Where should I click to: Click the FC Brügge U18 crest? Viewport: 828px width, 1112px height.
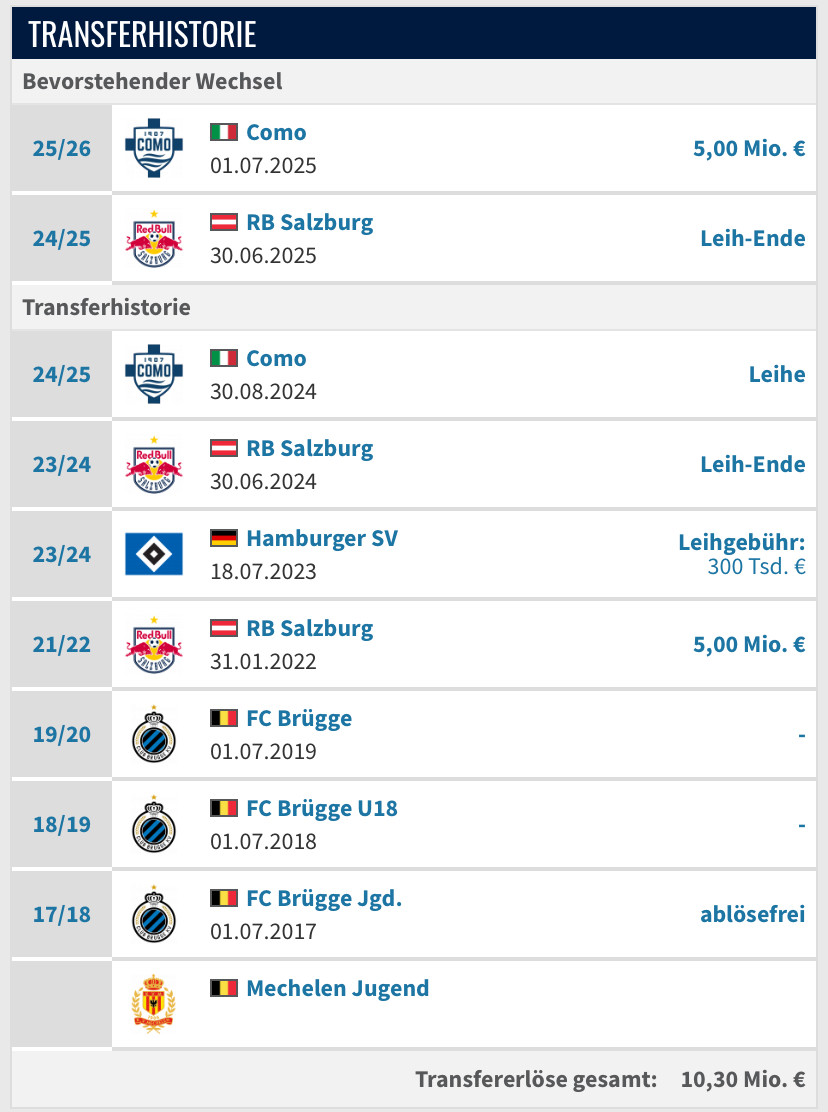tap(154, 824)
